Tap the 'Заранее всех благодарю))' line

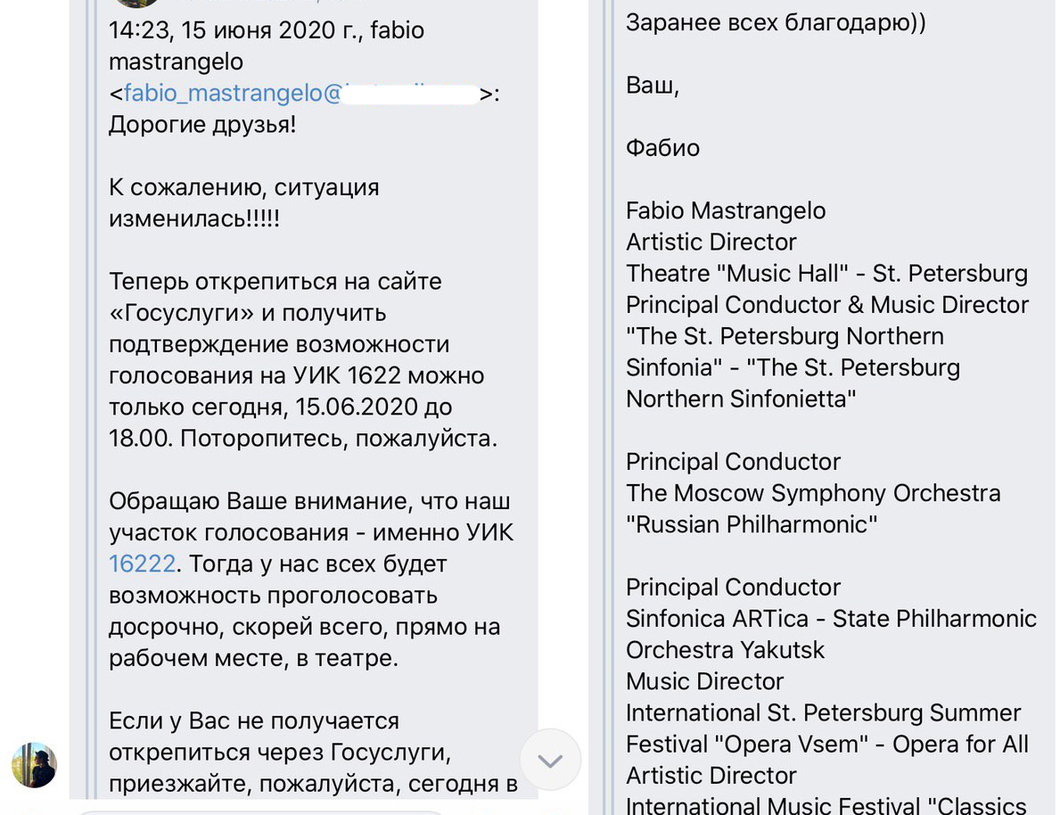(x=775, y=22)
